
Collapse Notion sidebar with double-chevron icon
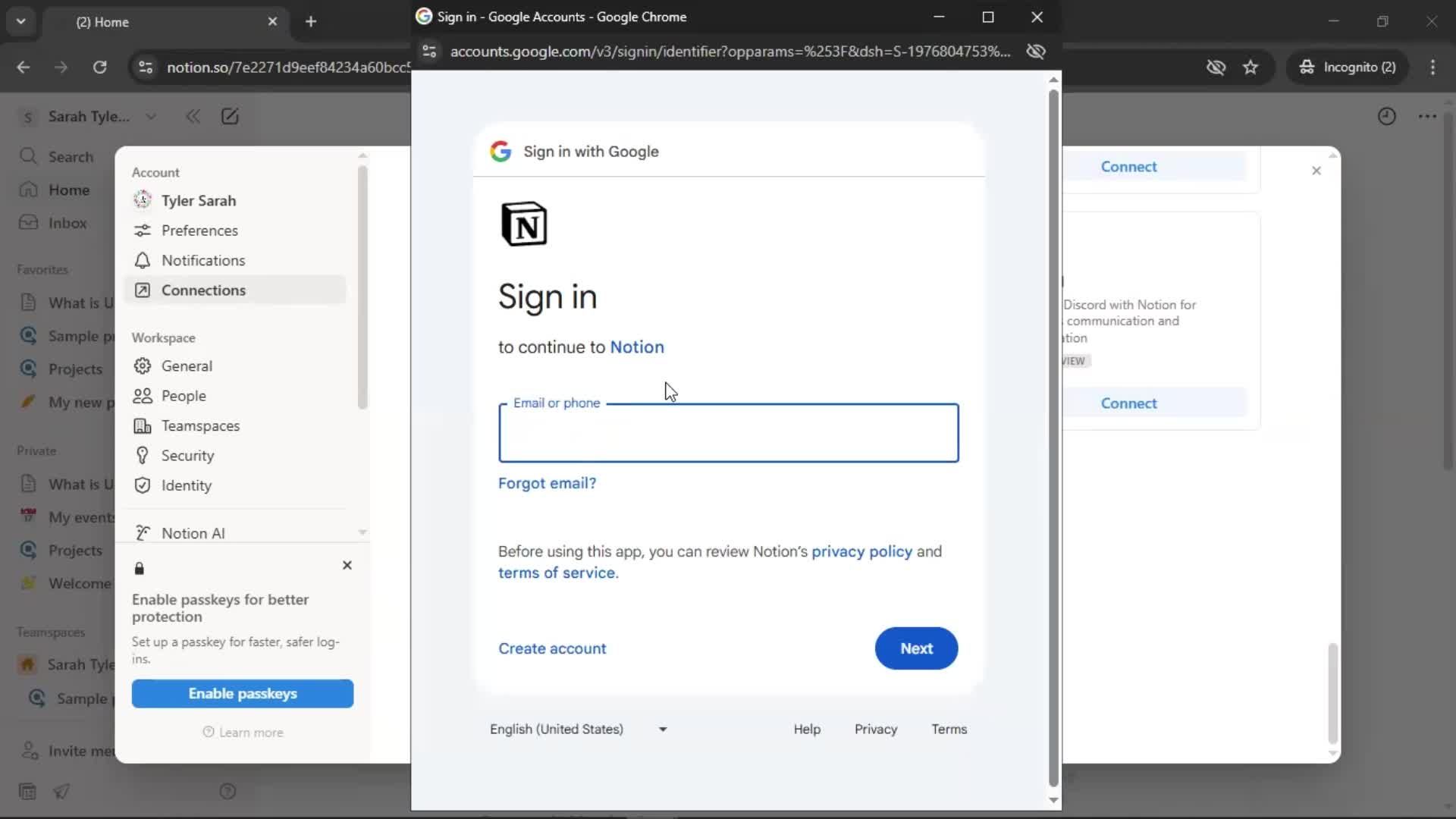[193, 116]
